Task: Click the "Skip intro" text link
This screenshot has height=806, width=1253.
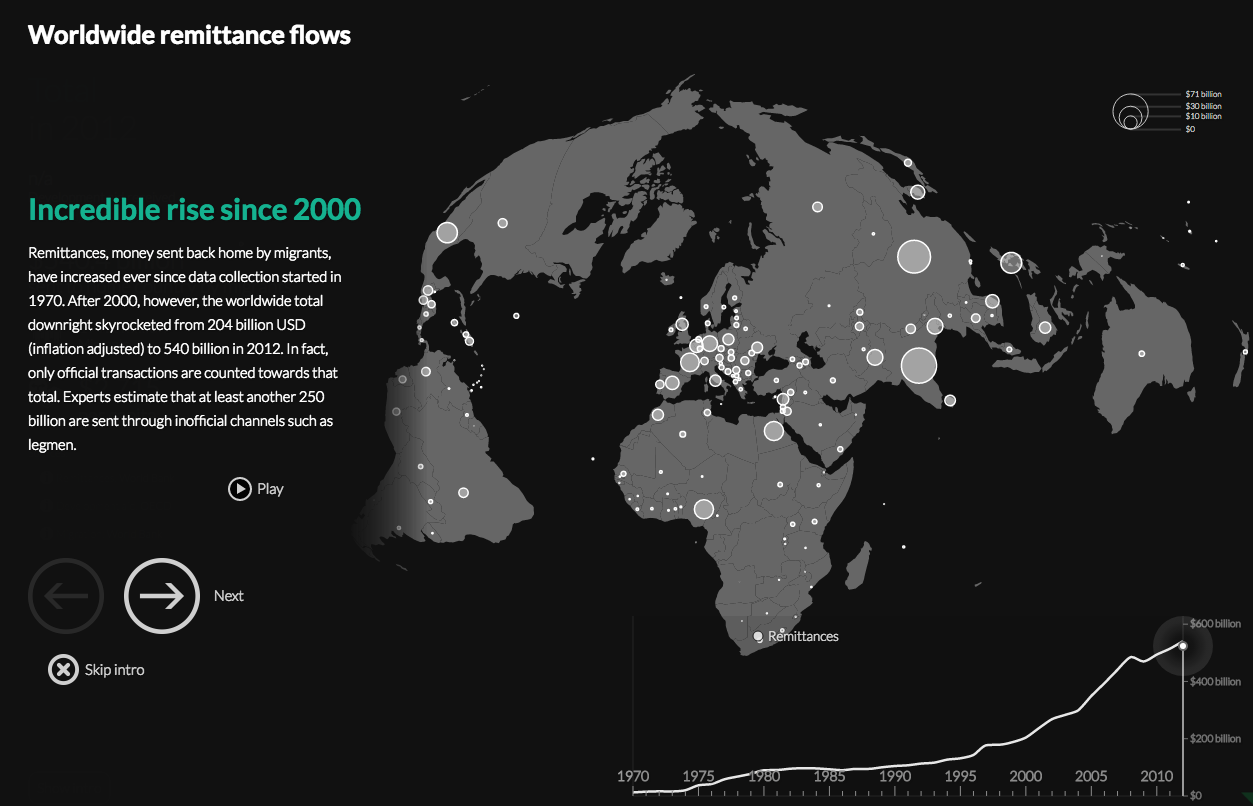Action: pos(115,670)
